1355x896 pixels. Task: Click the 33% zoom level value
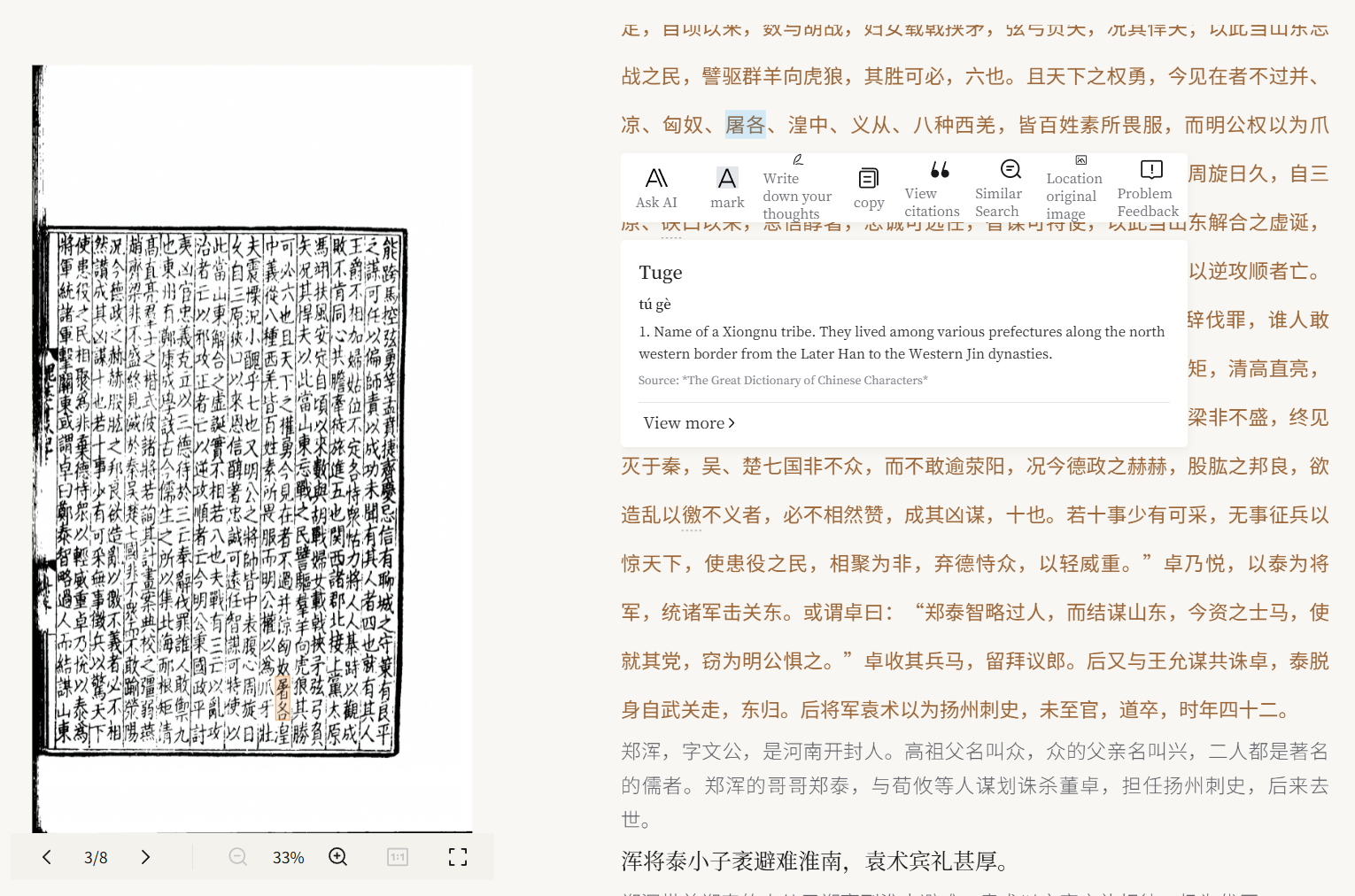(x=288, y=857)
